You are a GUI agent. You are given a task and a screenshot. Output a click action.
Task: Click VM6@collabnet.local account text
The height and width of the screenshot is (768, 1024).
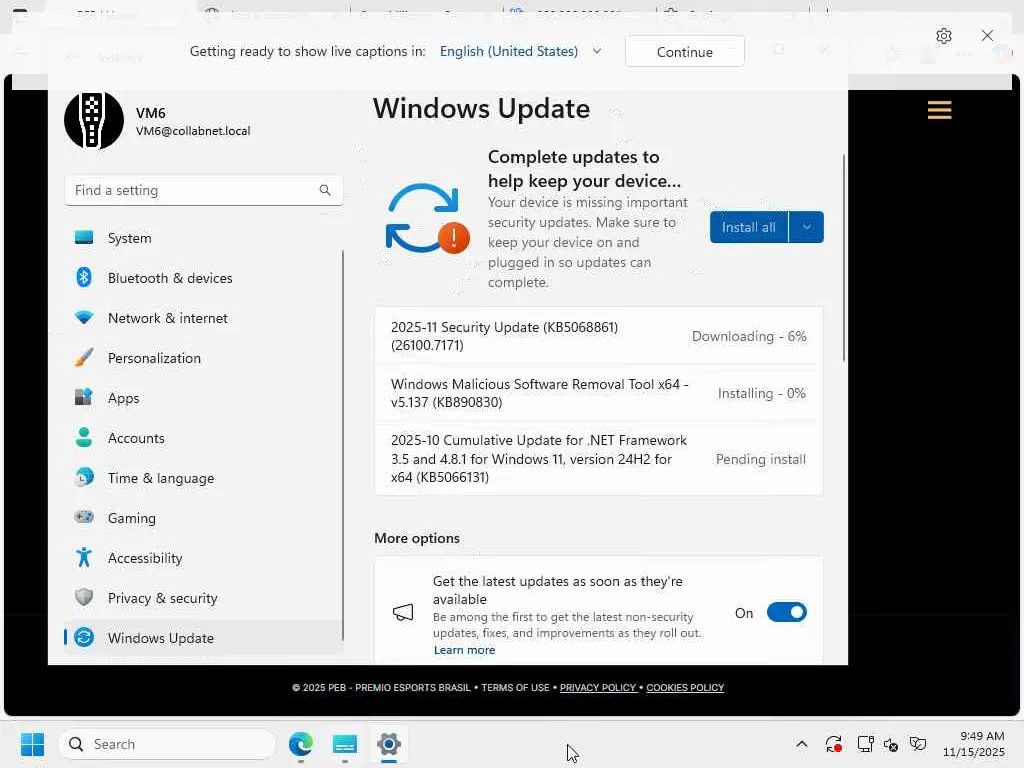click(193, 131)
